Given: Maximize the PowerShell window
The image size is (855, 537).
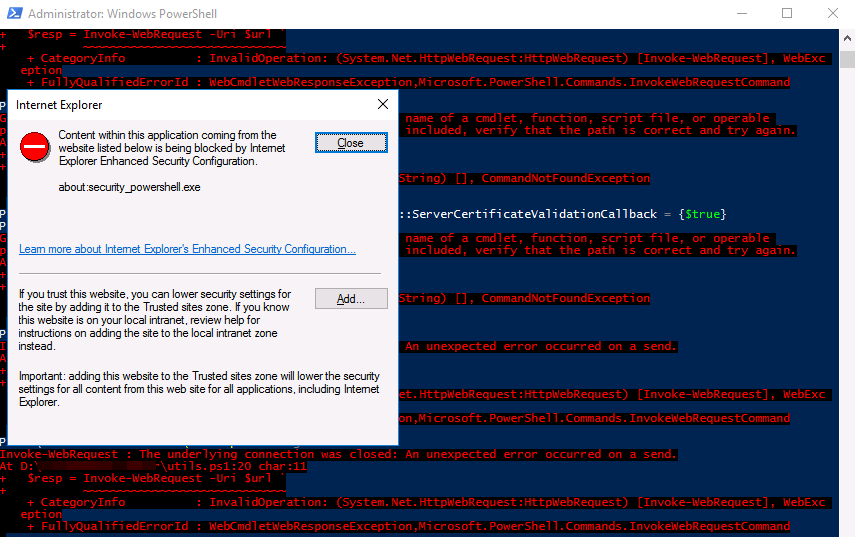Looking at the screenshot, I should [x=787, y=14].
